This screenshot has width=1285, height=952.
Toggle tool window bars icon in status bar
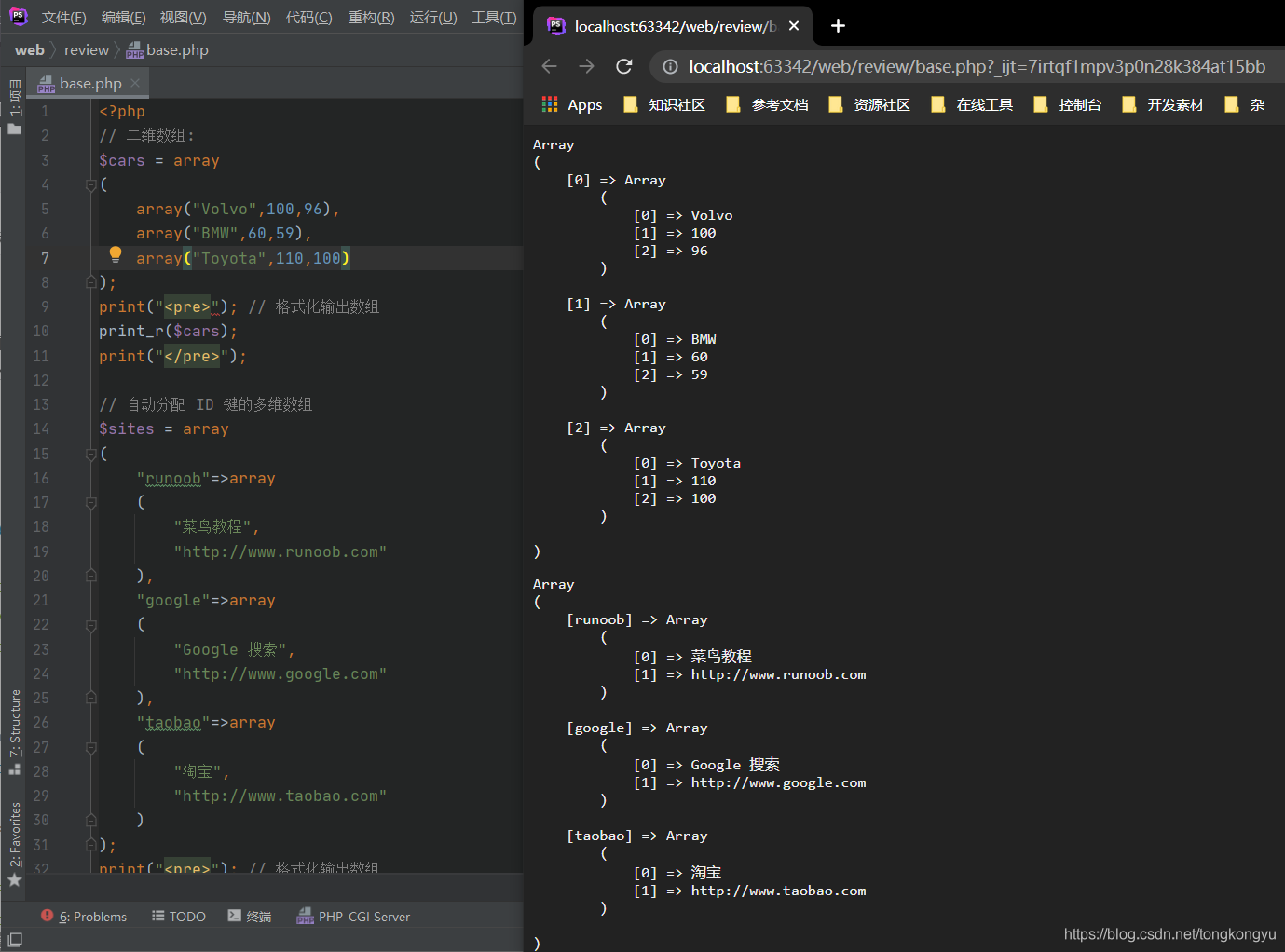point(15,940)
